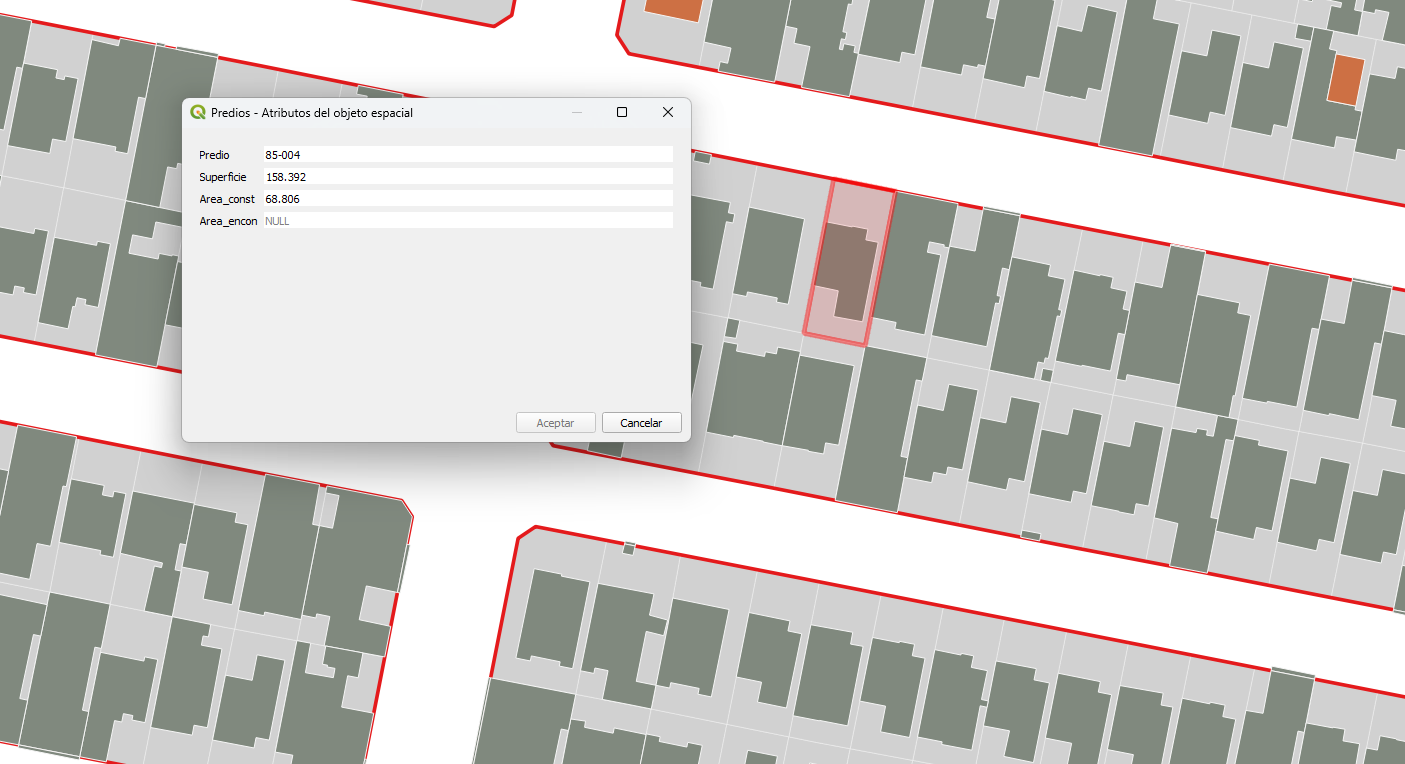
Task: Maximize the Predios attributes dialog
Action: coord(622,113)
